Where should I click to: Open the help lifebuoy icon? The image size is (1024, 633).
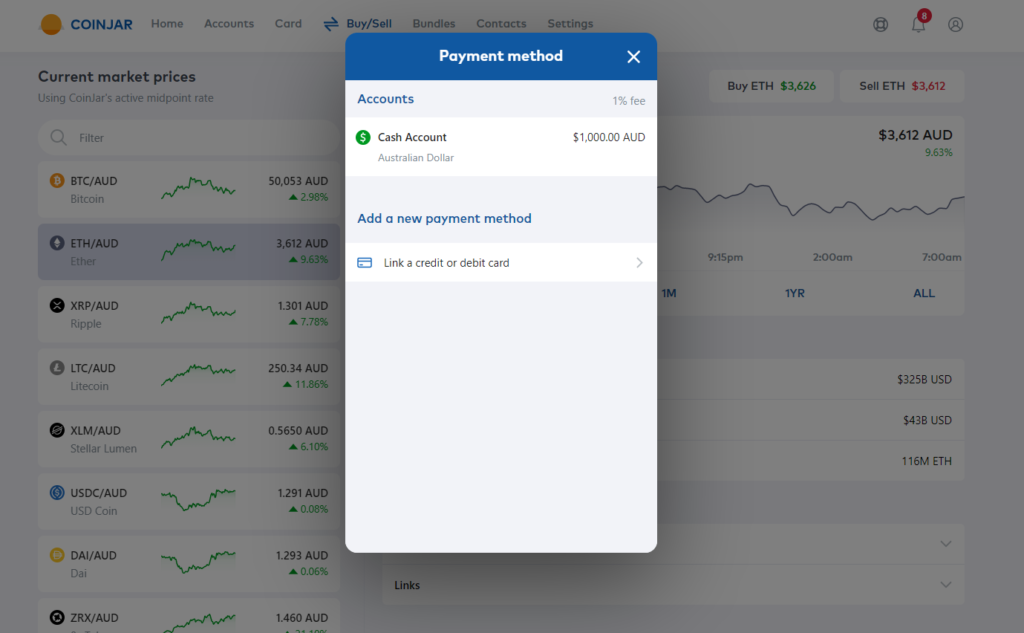coord(880,25)
